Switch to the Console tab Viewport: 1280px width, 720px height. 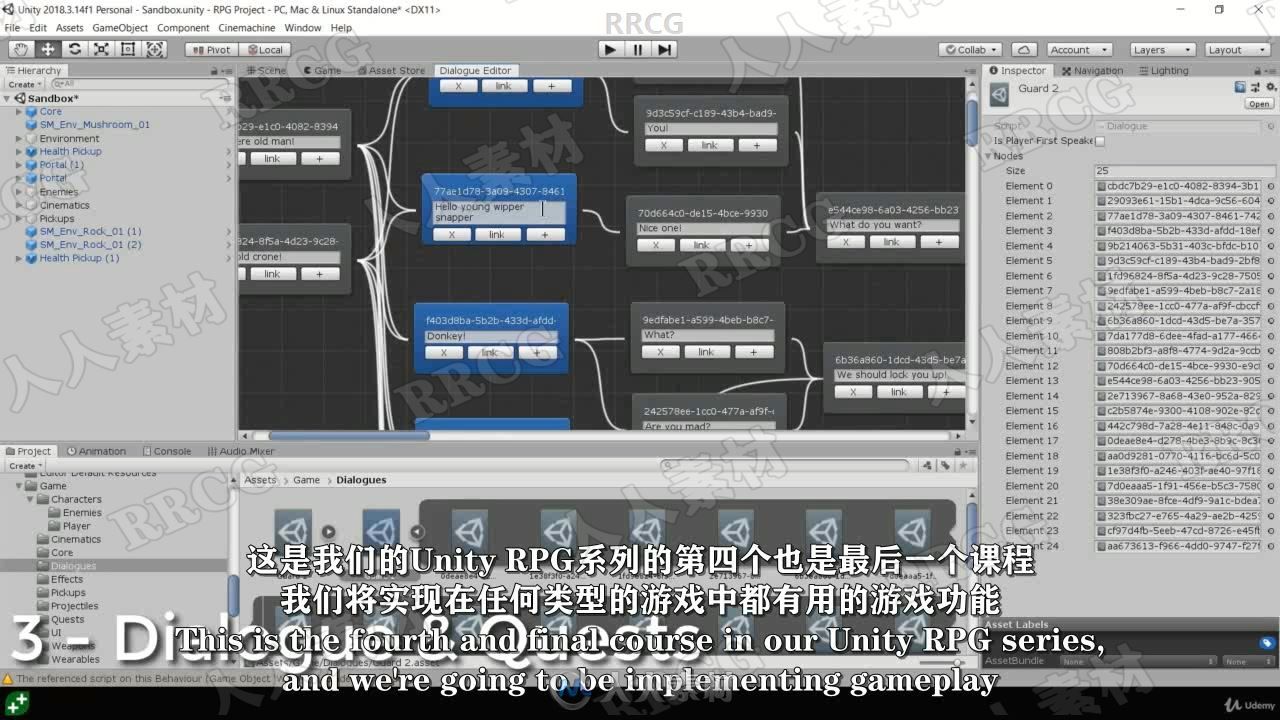point(166,451)
